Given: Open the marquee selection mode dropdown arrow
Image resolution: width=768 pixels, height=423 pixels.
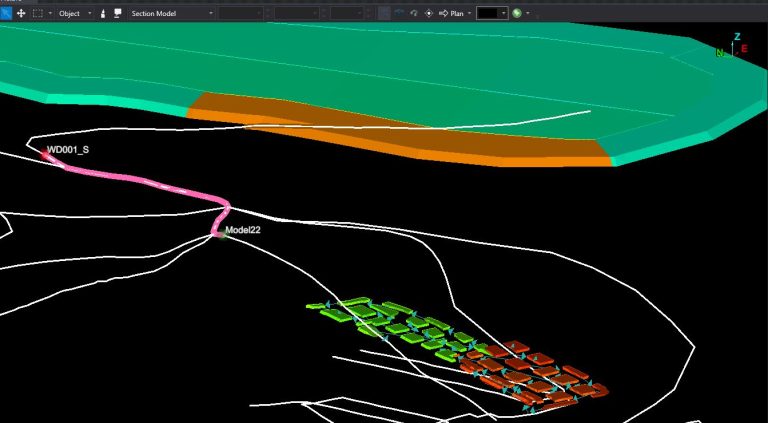Looking at the screenshot, I should point(50,14).
